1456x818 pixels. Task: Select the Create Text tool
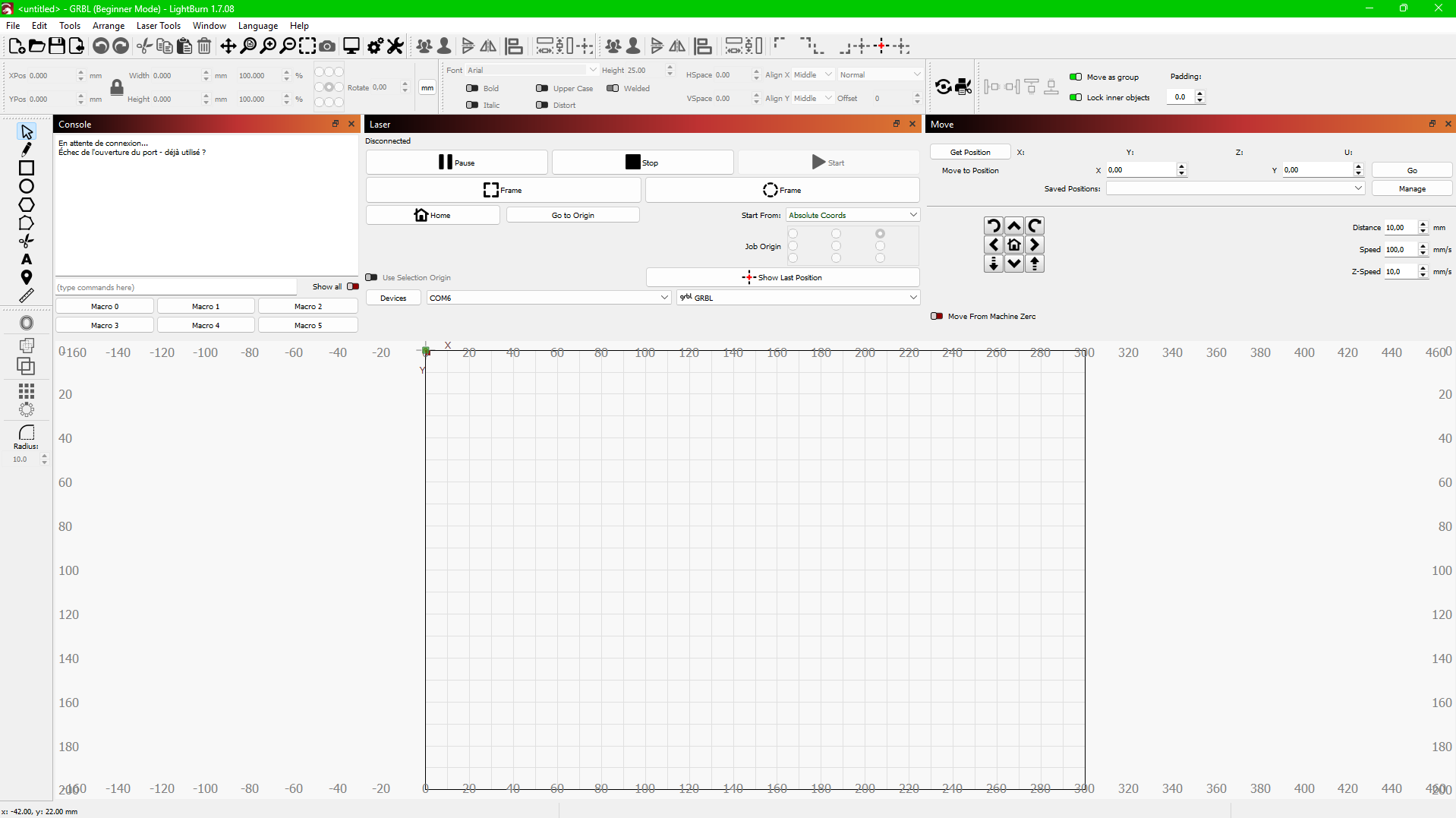tap(27, 260)
